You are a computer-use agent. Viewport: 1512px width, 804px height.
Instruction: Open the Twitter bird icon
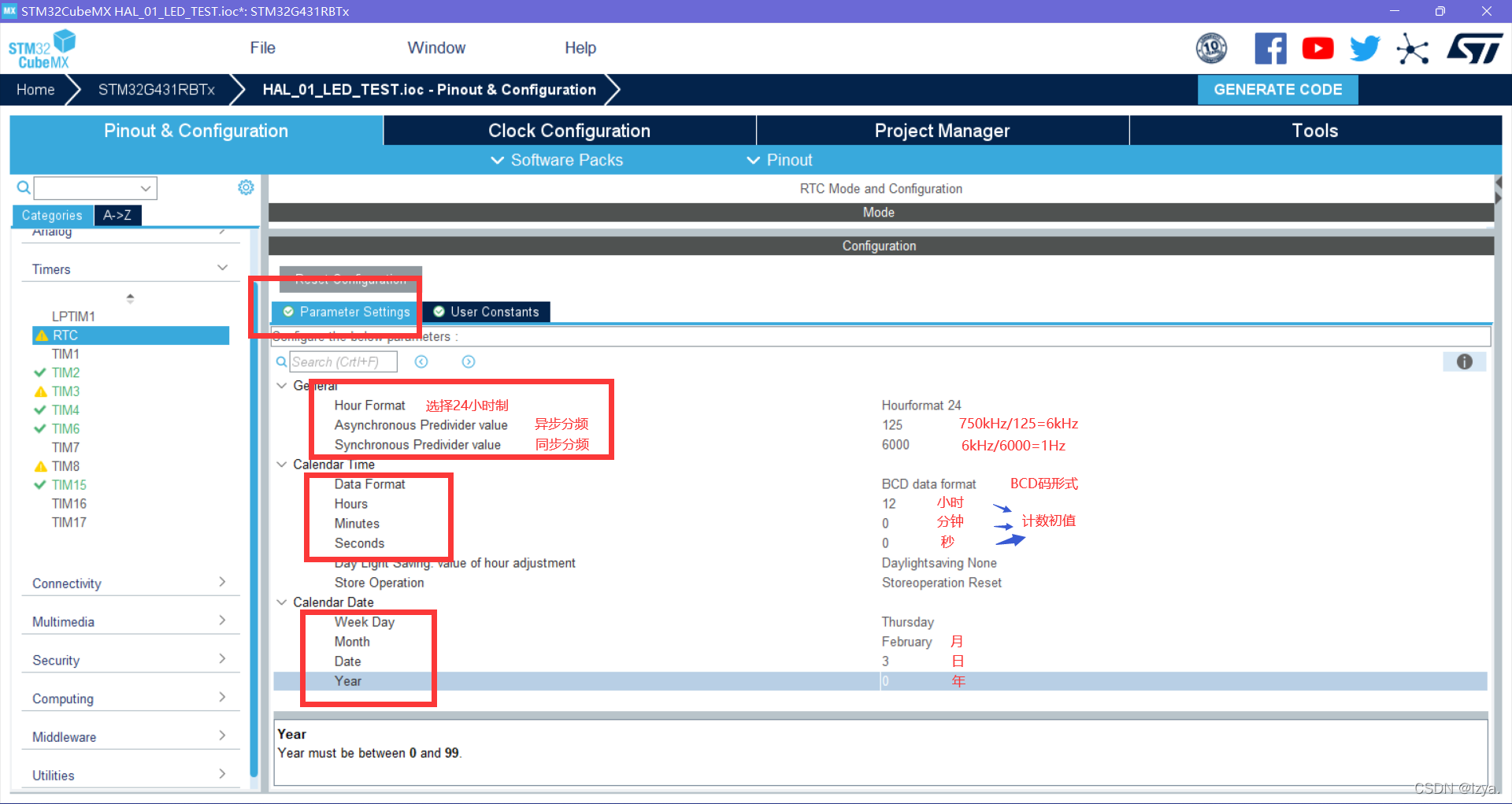tap(1365, 49)
